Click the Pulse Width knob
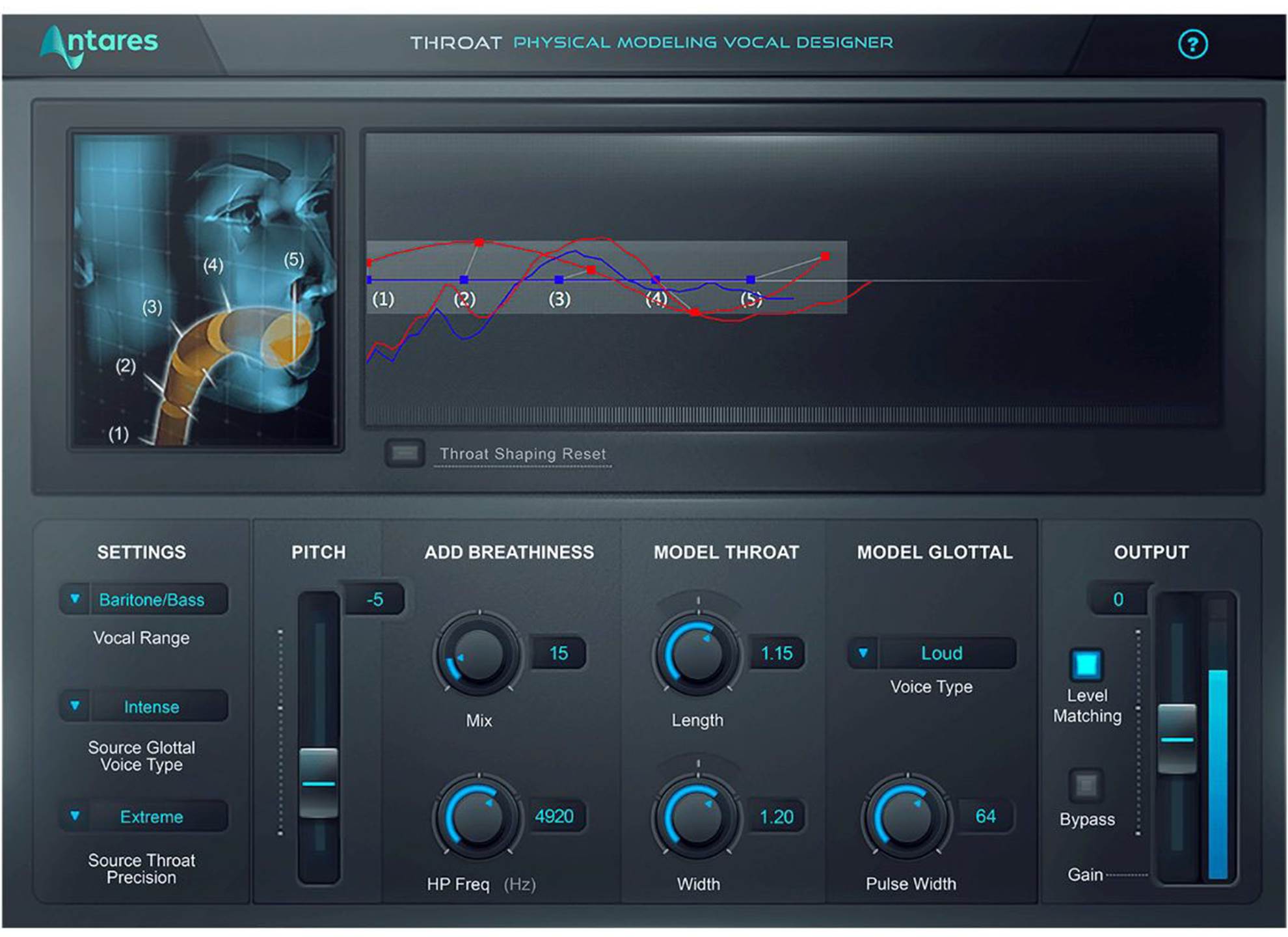Image resolution: width=1288 pixels, height=937 pixels. (x=907, y=817)
